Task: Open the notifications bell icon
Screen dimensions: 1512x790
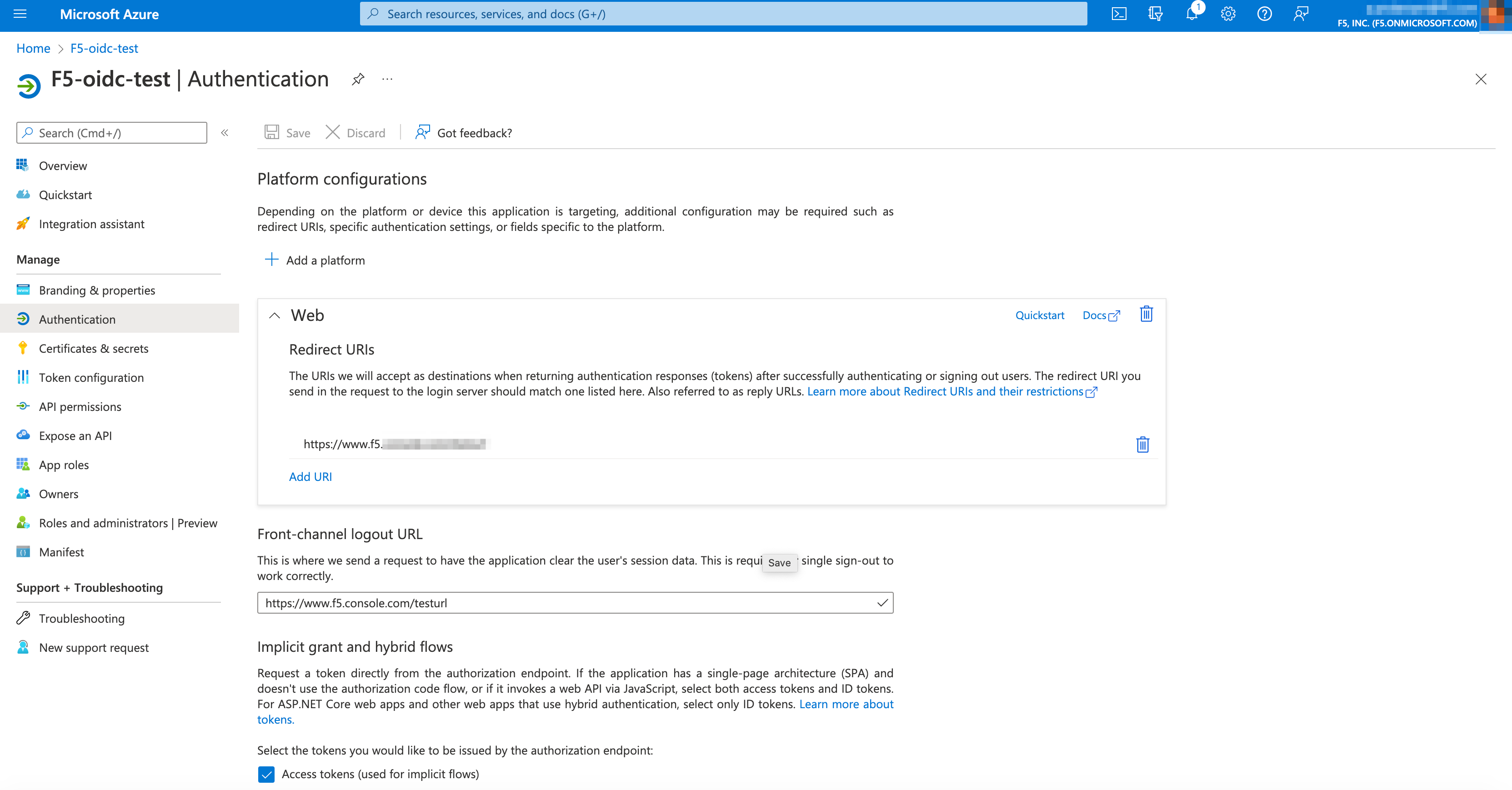Action: point(1192,14)
